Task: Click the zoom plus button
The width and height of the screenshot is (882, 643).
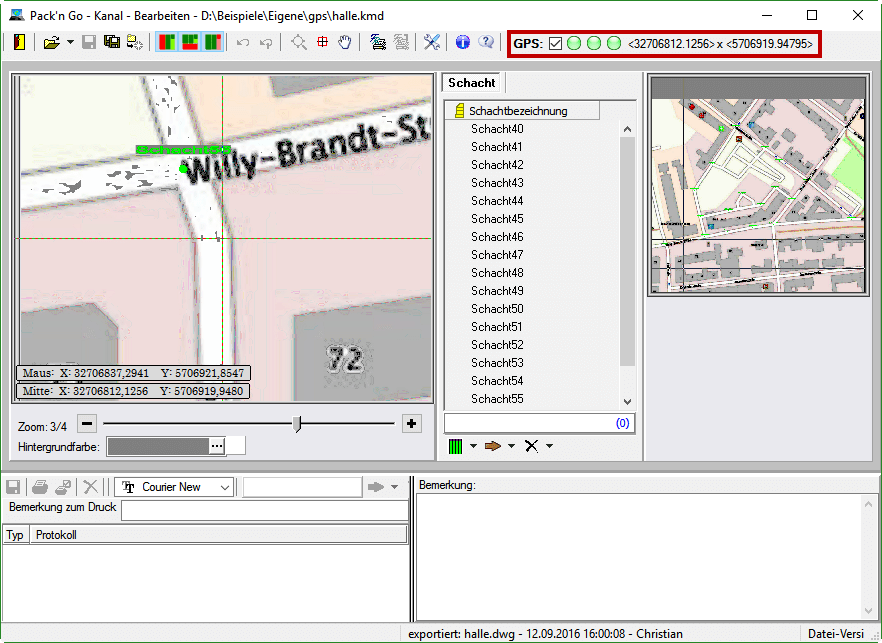Action: [x=411, y=423]
